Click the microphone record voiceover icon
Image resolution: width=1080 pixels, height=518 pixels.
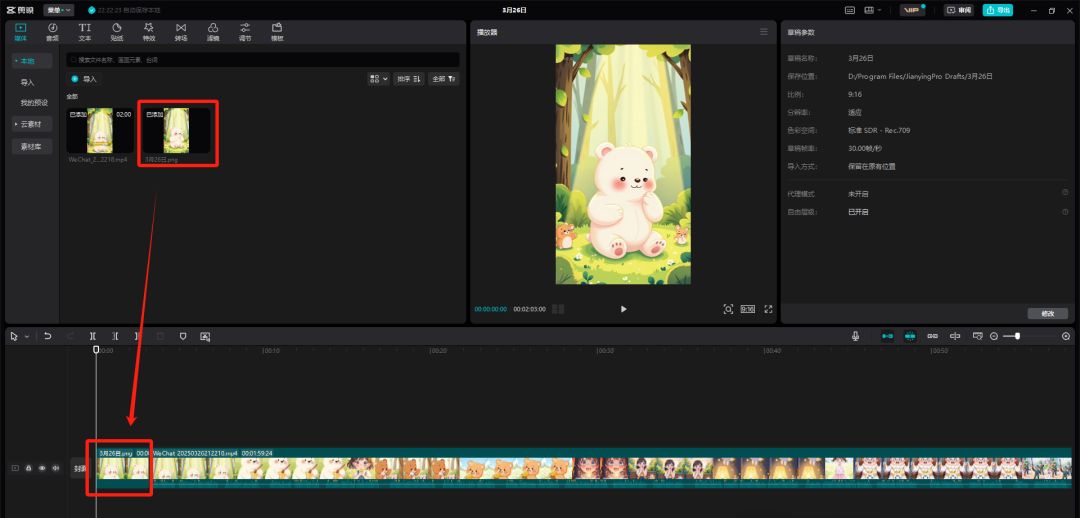856,336
